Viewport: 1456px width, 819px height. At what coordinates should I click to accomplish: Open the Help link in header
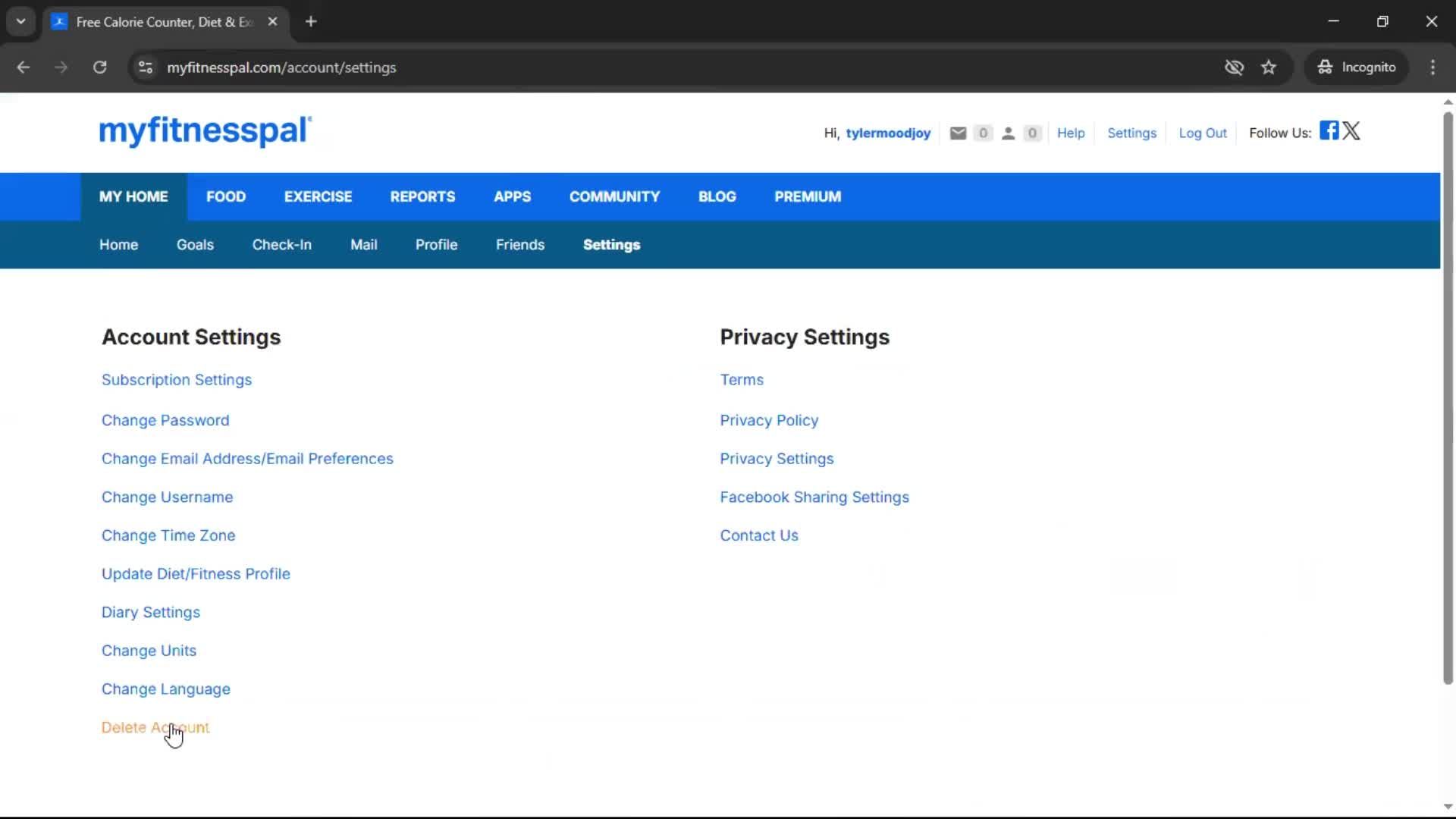(x=1071, y=133)
